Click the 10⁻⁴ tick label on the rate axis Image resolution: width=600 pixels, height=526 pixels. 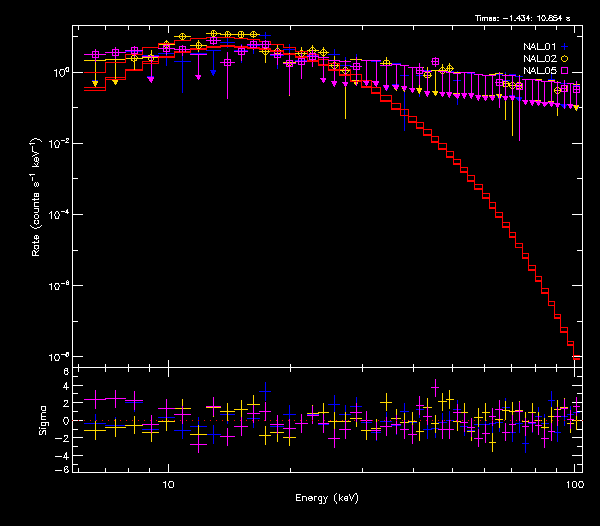point(58,215)
